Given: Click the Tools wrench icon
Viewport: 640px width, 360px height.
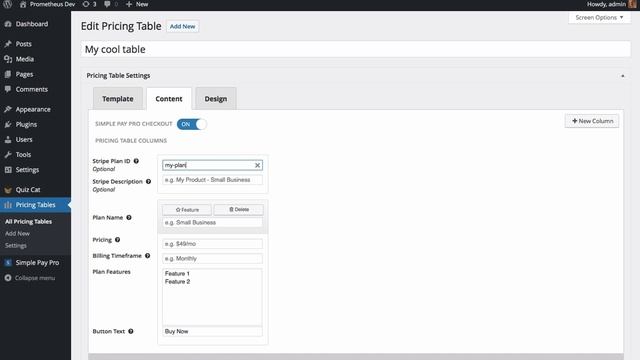Looking at the screenshot, I should (8, 155).
